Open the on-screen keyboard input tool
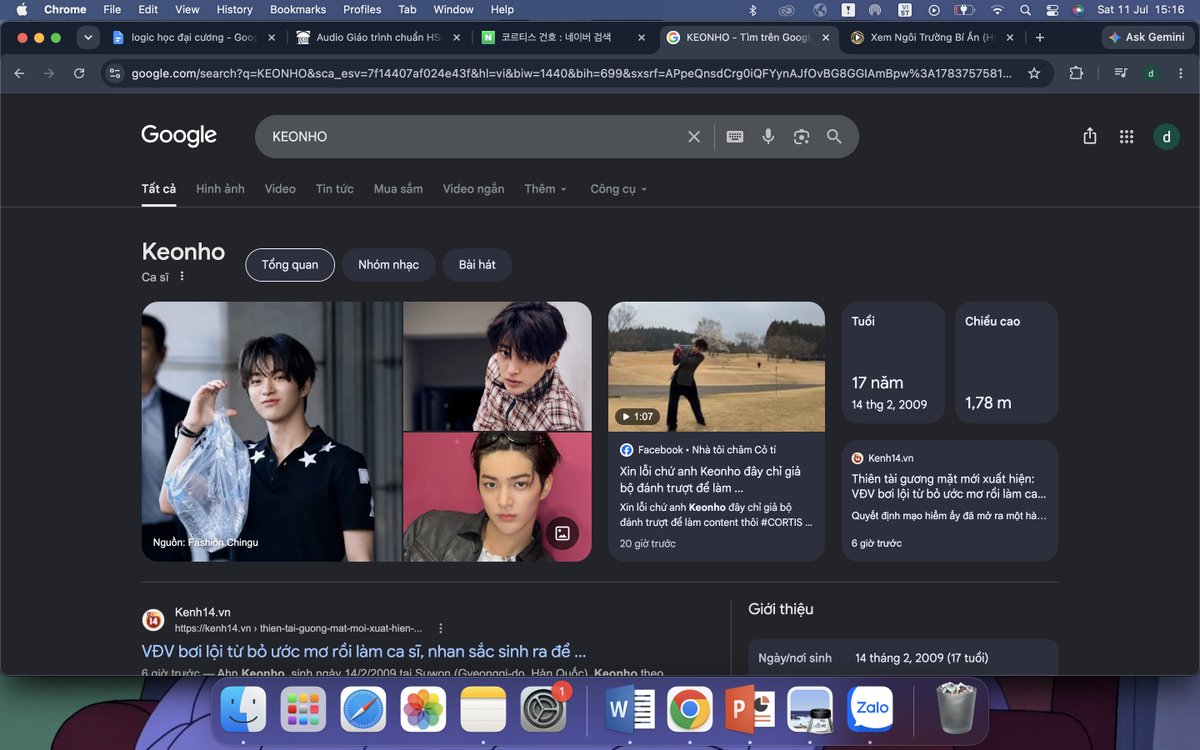 coord(735,137)
